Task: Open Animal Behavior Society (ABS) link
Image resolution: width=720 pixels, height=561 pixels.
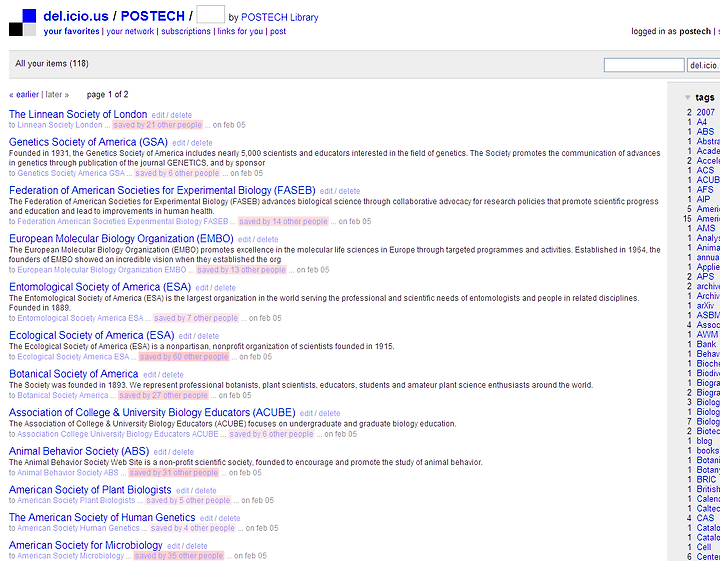Action: pos(79,451)
